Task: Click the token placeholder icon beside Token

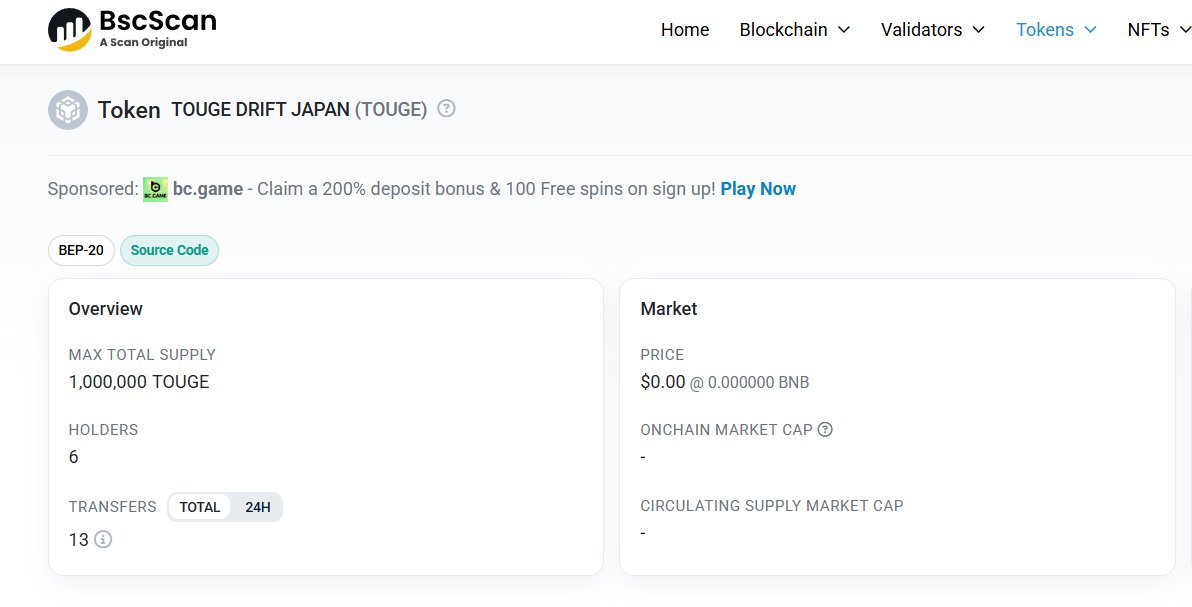Action: point(68,110)
